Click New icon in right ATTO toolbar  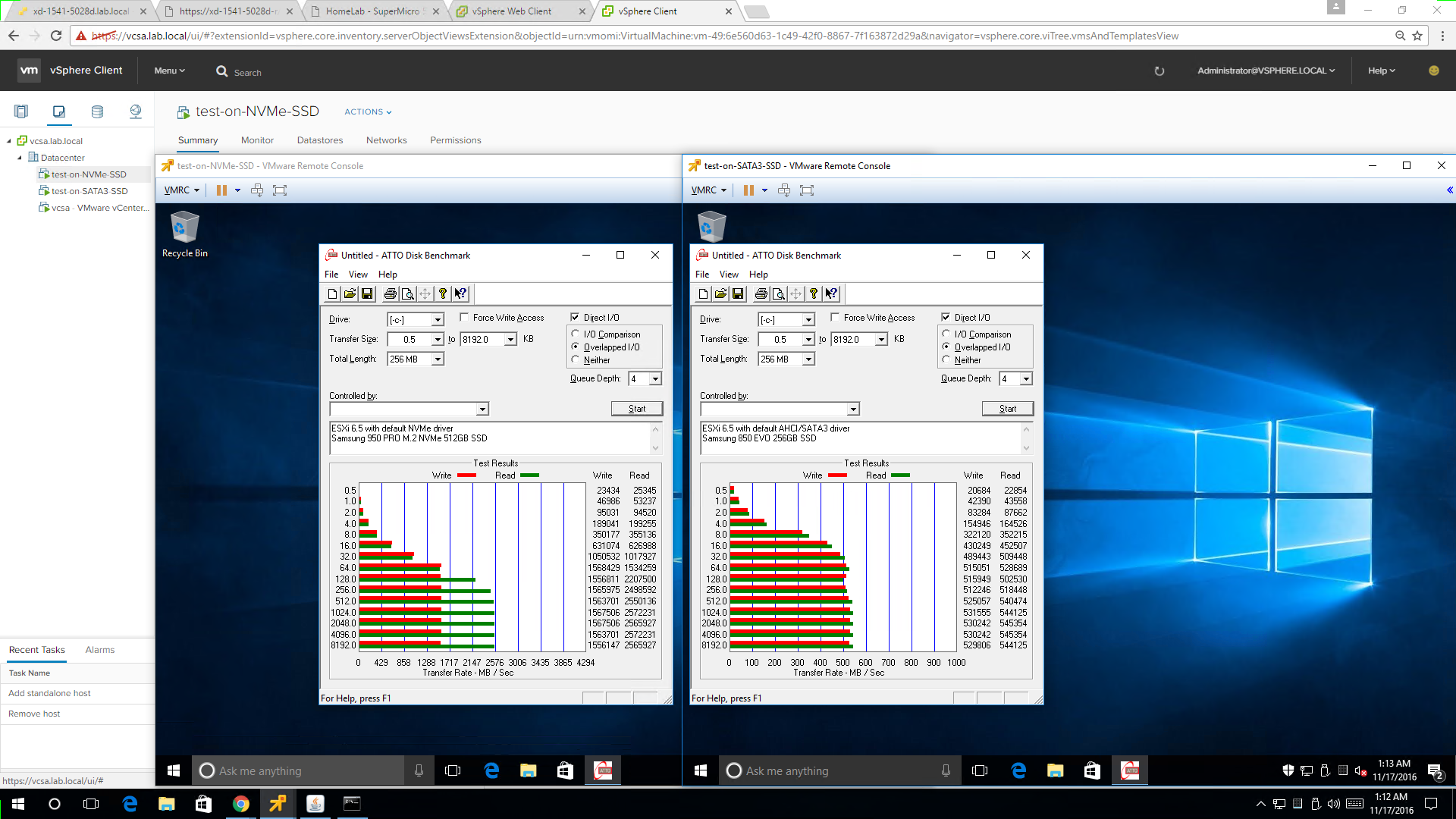pyautogui.click(x=703, y=294)
